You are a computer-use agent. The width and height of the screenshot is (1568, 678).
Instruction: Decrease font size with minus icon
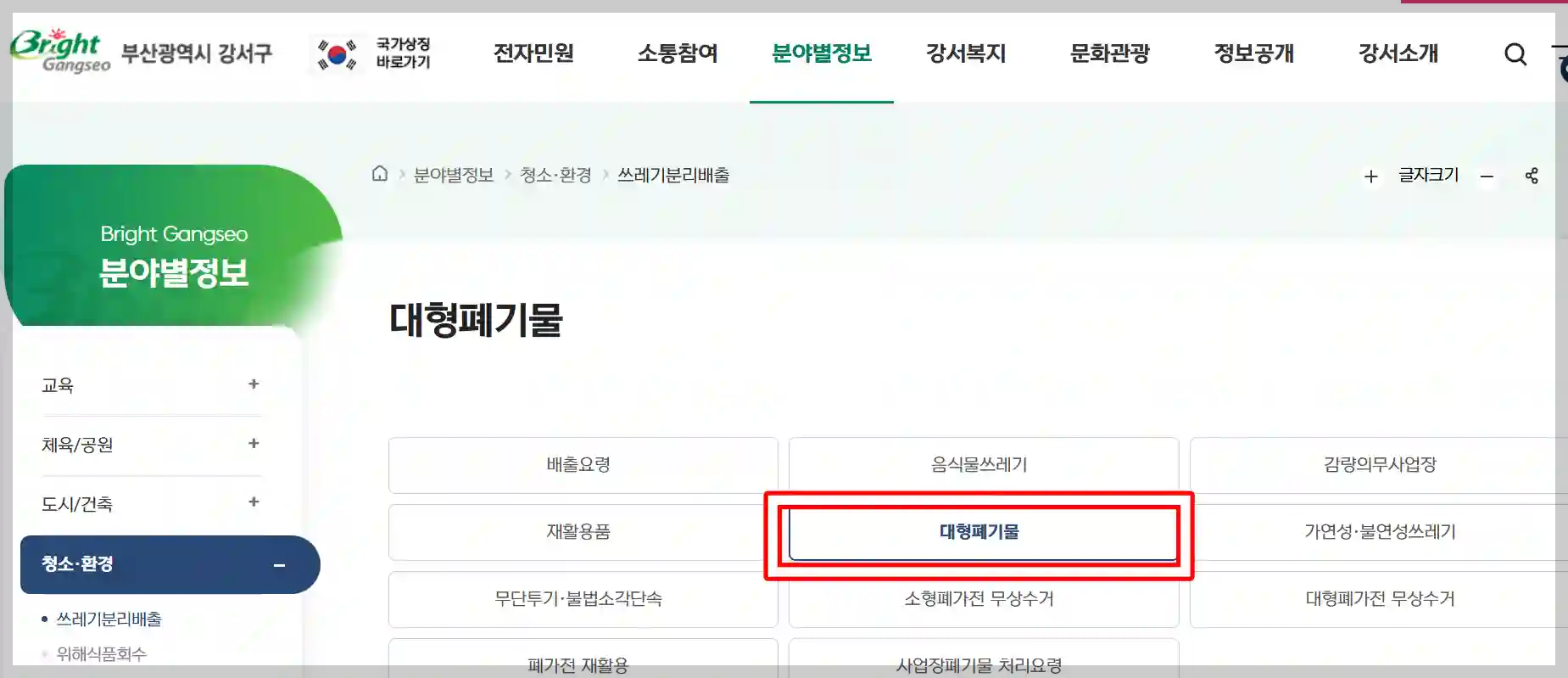(x=1487, y=177)
